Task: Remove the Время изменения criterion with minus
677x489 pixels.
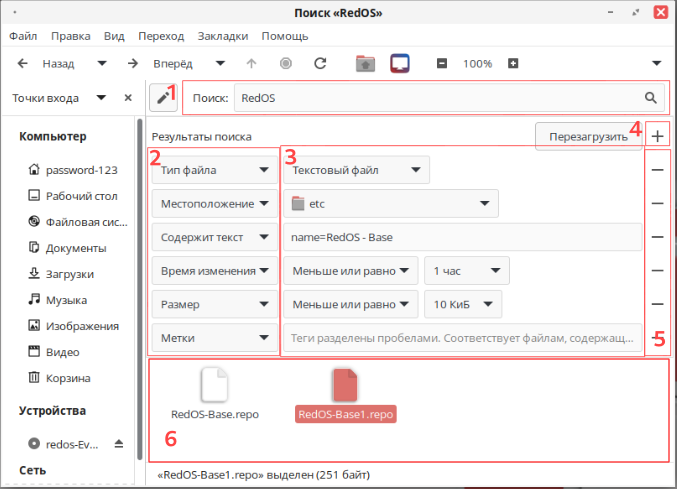Action: point(658,271)
